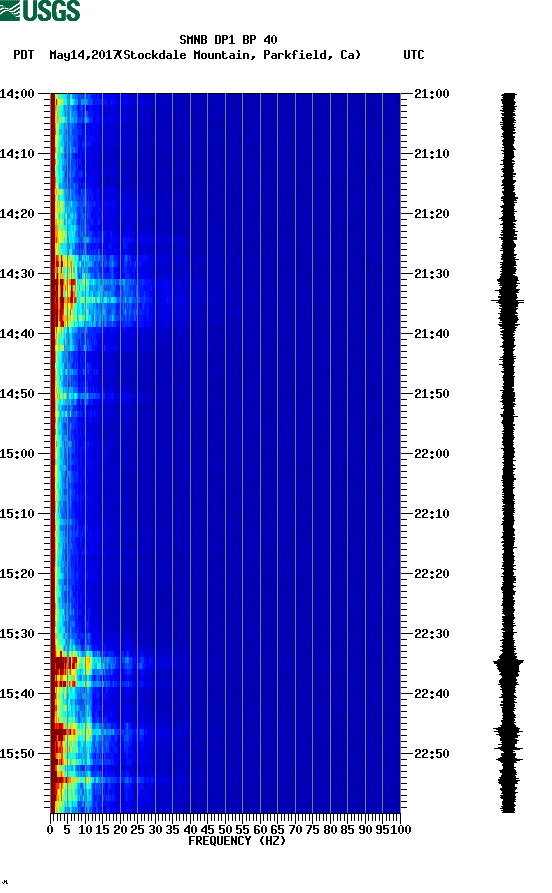The image size is (552, 893).
Task: Click the high-energy burst near 15:35 in spectrogram
Action: [x=64, y=663]
